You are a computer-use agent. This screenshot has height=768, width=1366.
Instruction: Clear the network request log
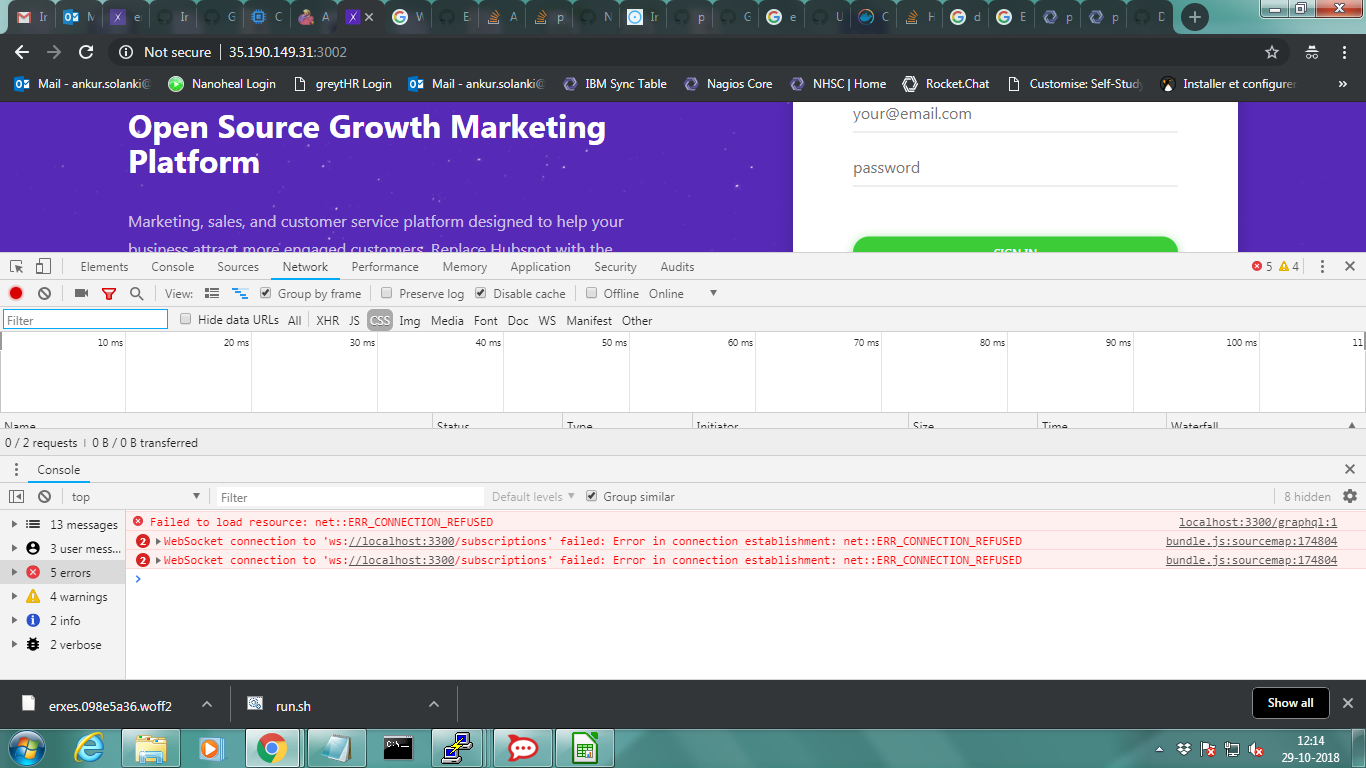click(43, 293)
